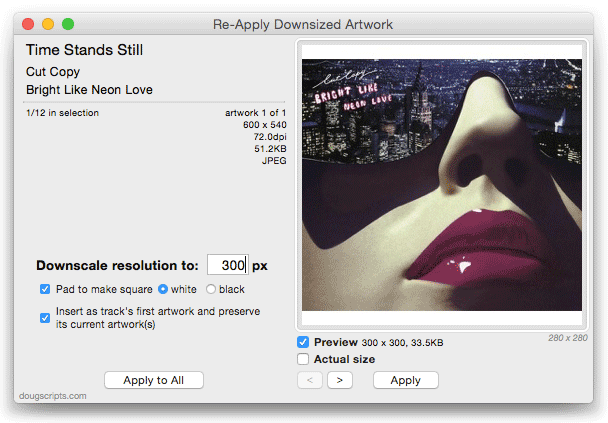
Task: Click the album artwork preview image
Action: point(442,185)
